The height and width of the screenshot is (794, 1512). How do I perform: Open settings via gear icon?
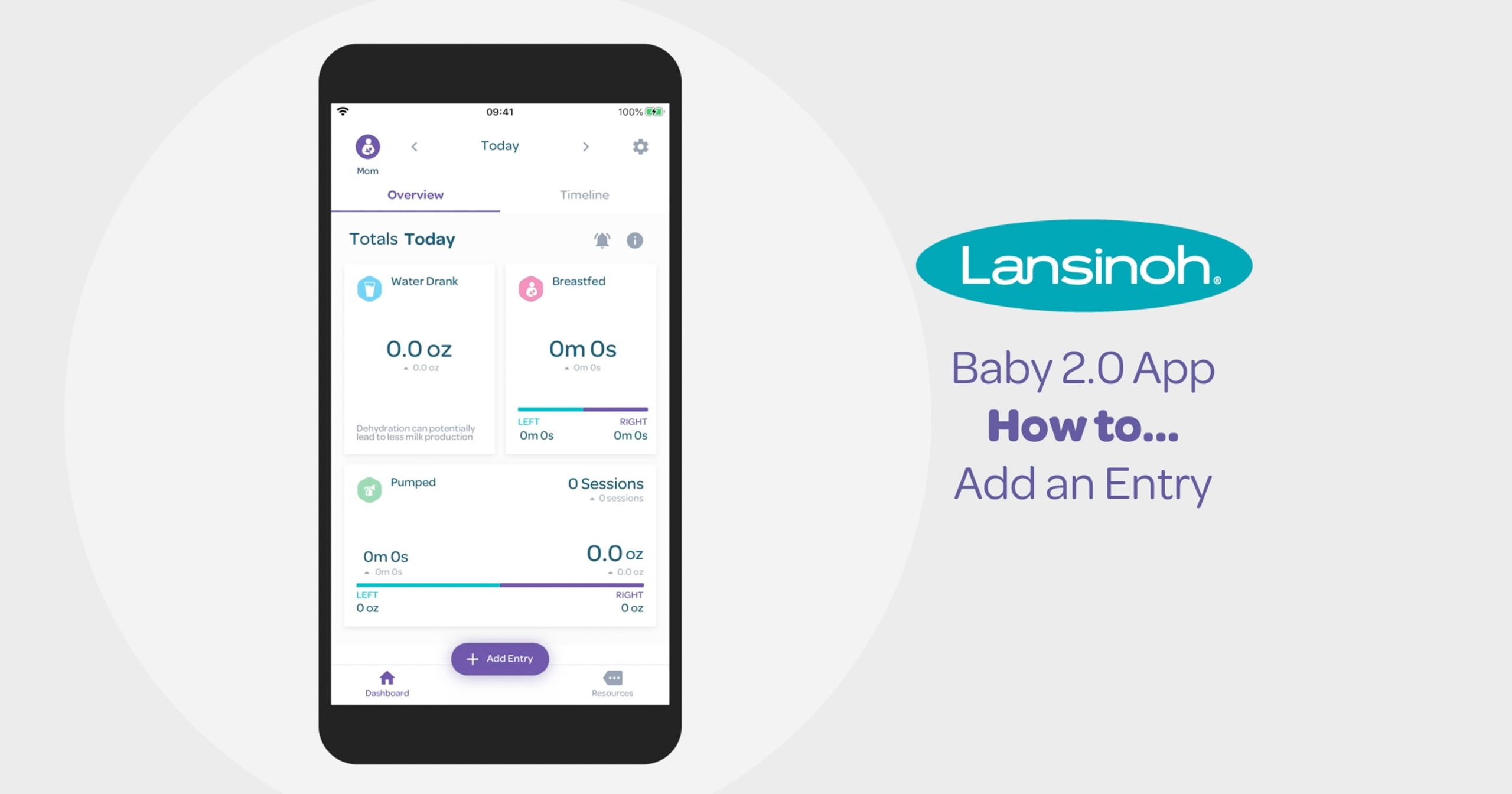point(641,146)
